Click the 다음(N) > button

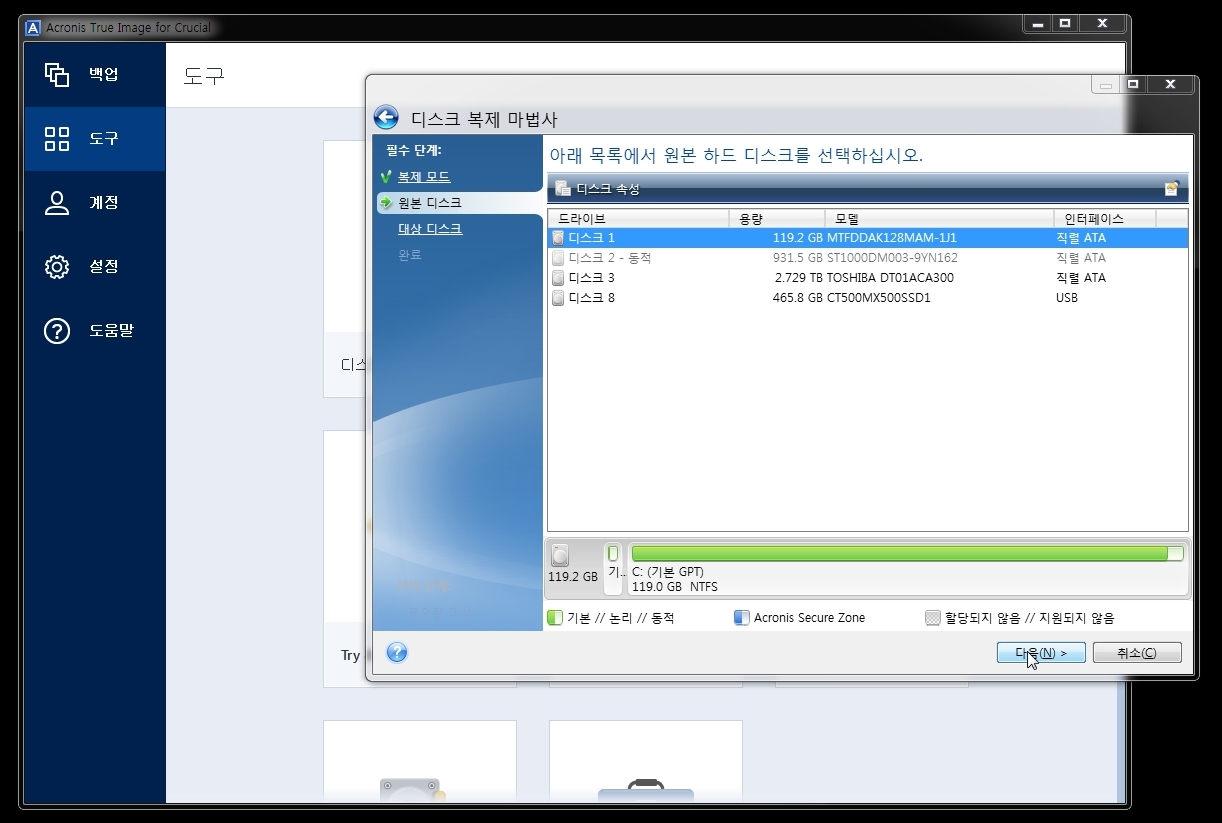coord(1041,653)
